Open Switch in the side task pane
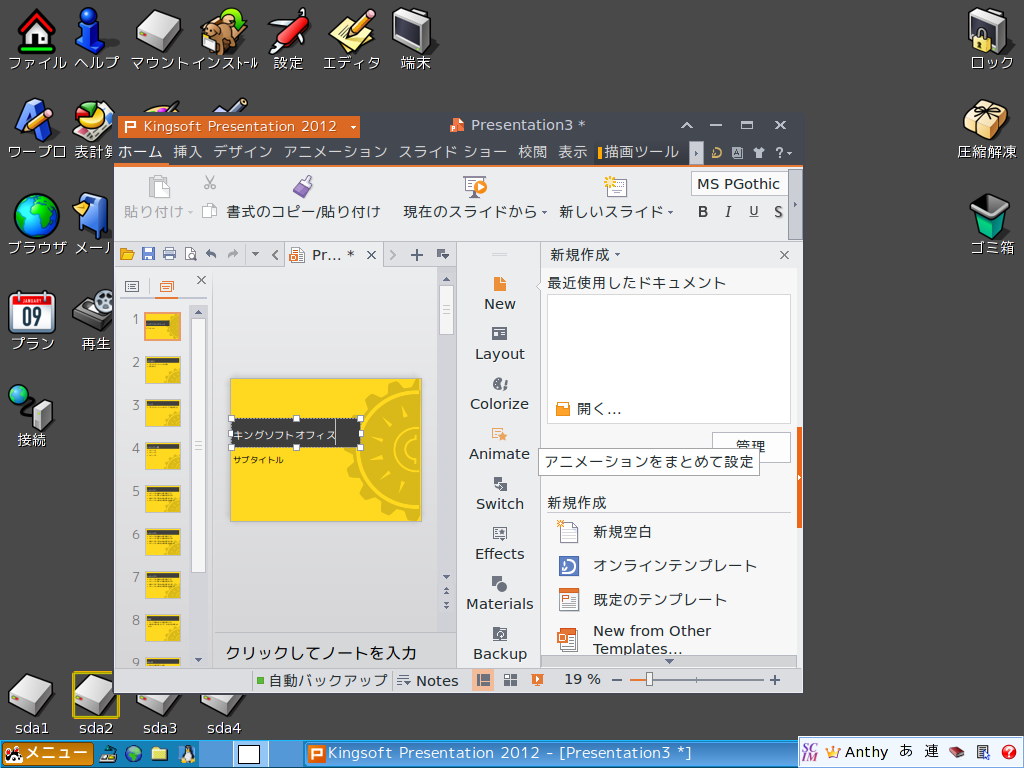 (x=500, y=494)
